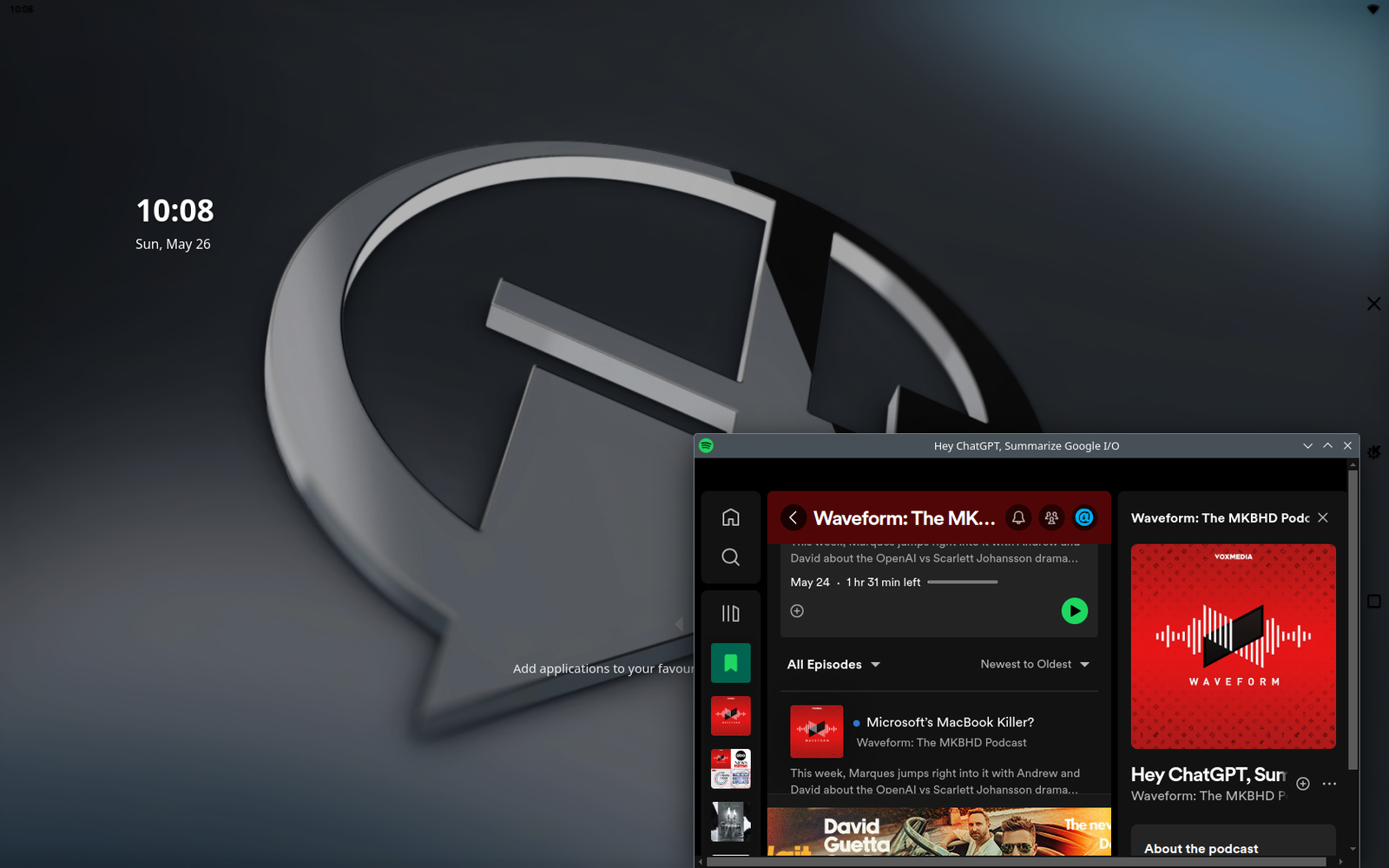Open the grayscale album thumbnail in sidebar

pyautogui.click(x=730, y=821)
